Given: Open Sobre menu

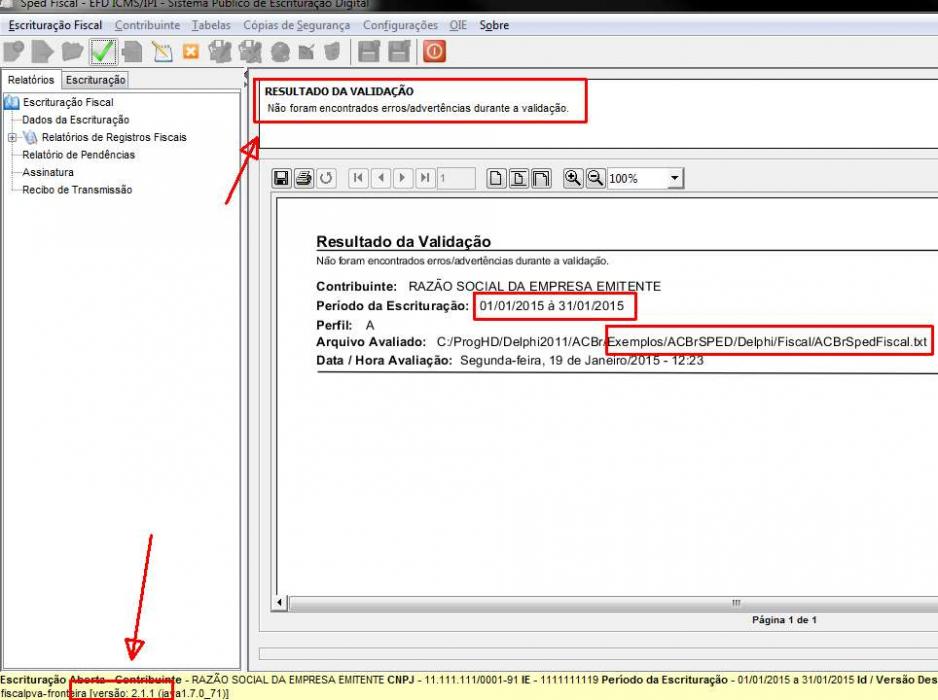Looking at the screenshot, I should pyautogui.click(x=494, y=25).
